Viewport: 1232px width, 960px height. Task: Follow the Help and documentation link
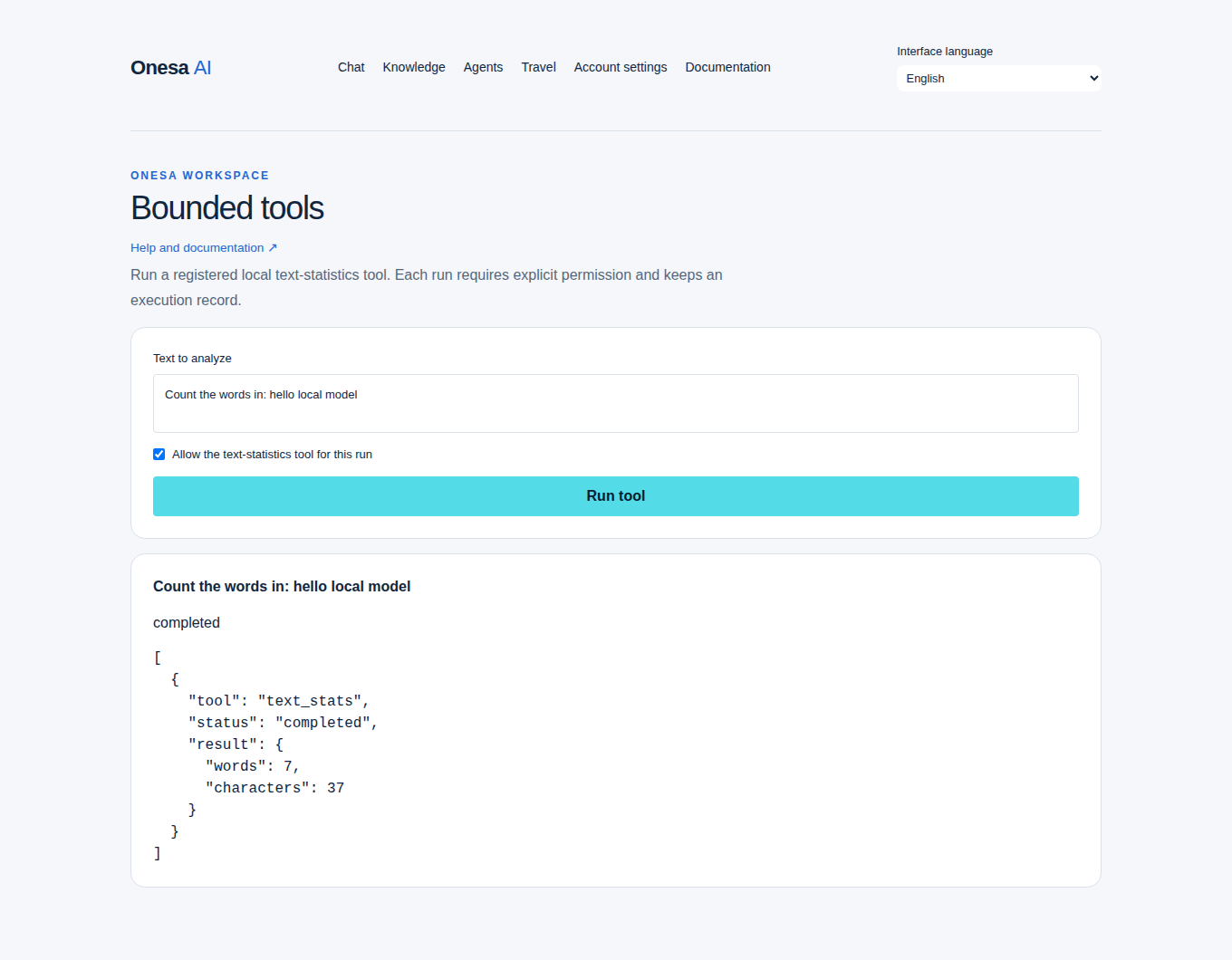[x=204, y=247]
